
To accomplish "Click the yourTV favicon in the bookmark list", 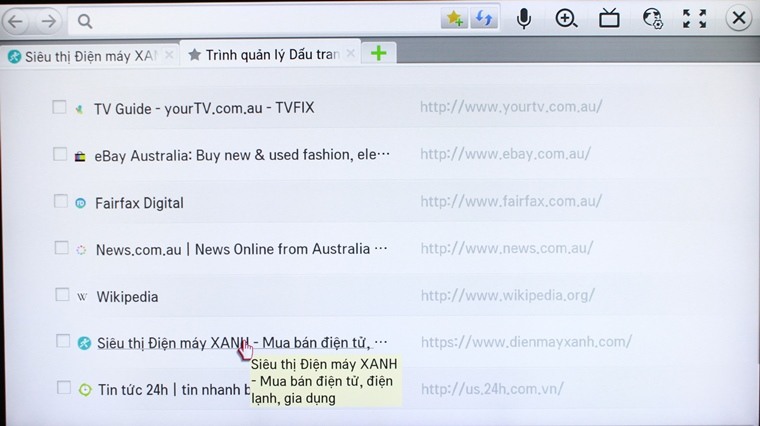I will coord(79,110).
